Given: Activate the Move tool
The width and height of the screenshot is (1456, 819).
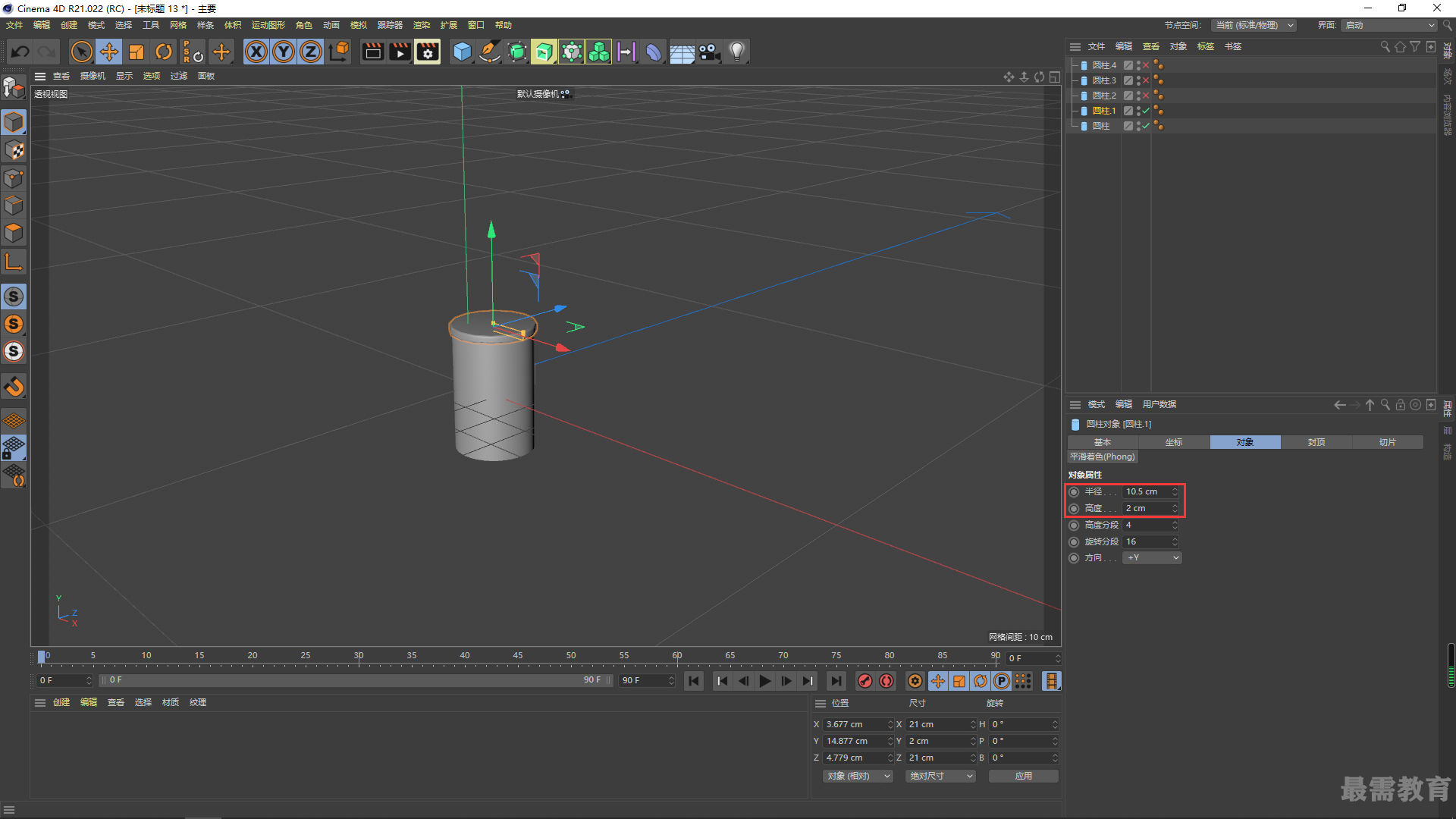Looking at the screenshot, I should (109, 52).
